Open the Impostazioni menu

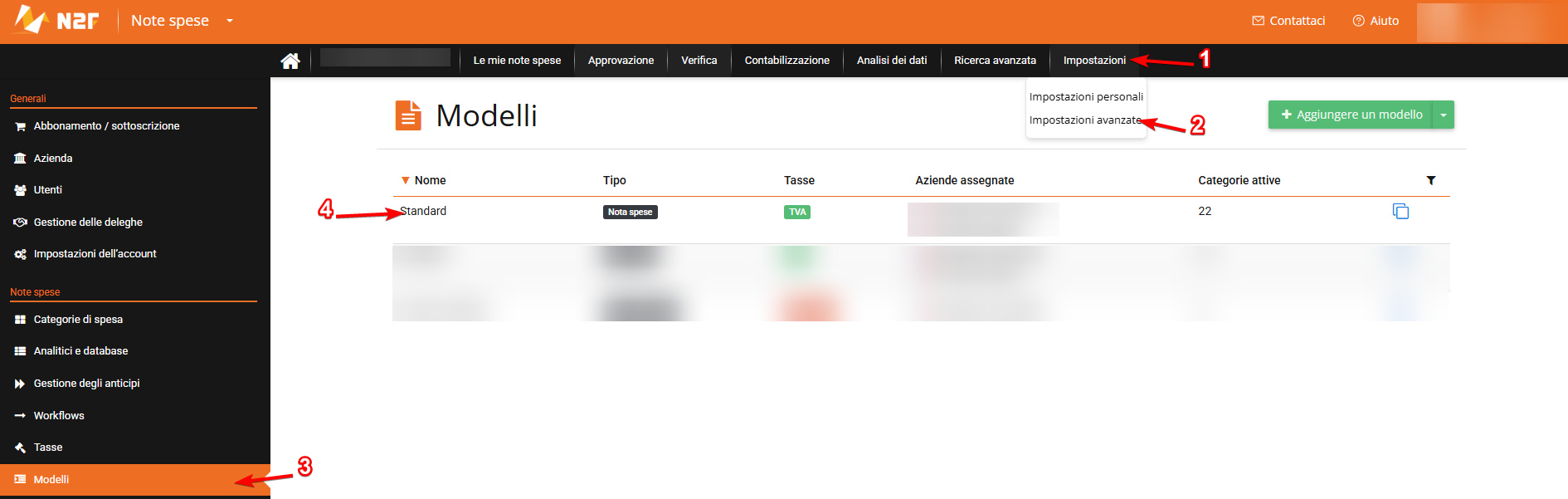pos(1094,61)
